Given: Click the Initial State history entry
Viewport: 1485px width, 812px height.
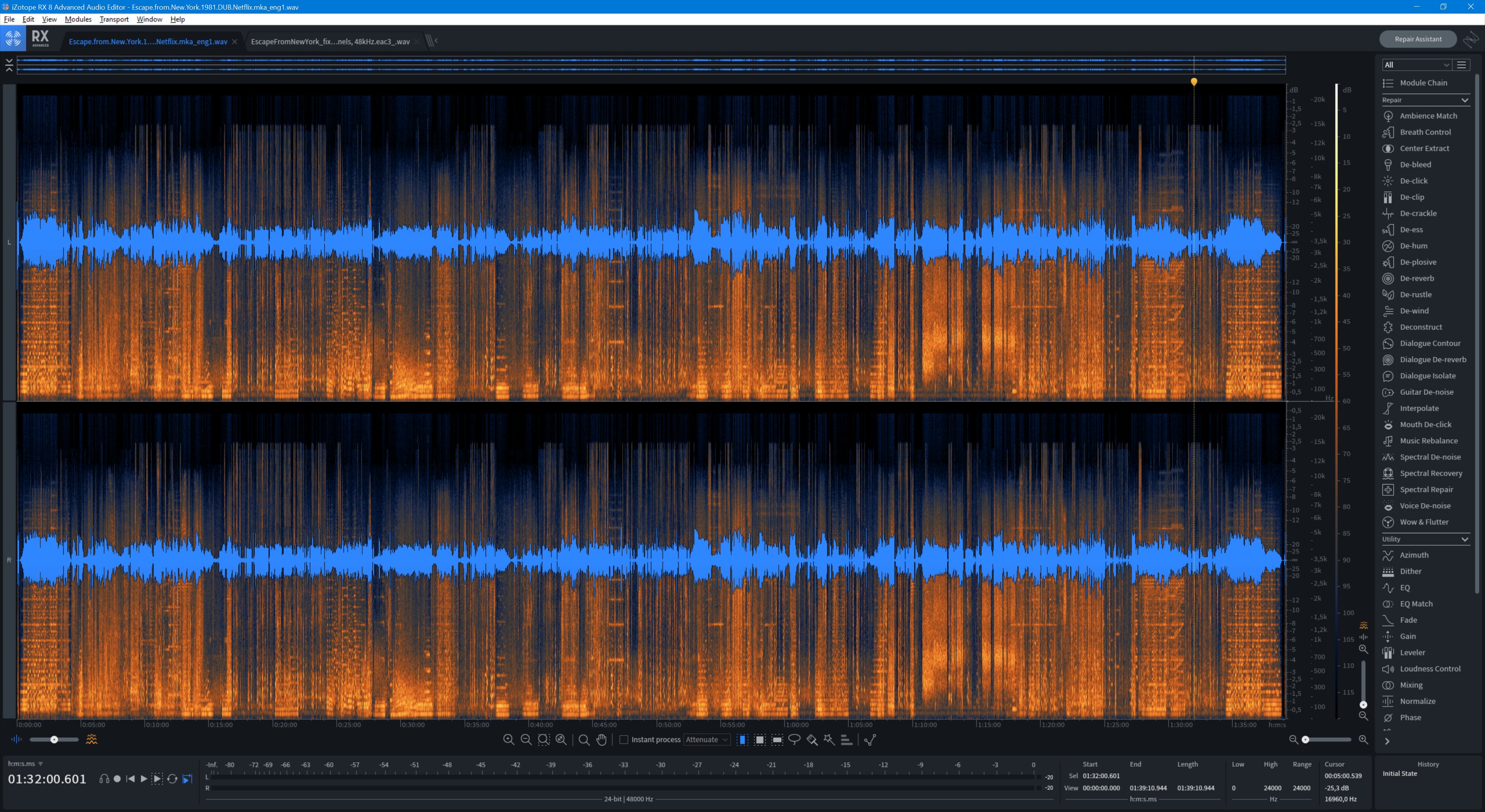Looking at the screenshot, I should [x=1399, y=773].
